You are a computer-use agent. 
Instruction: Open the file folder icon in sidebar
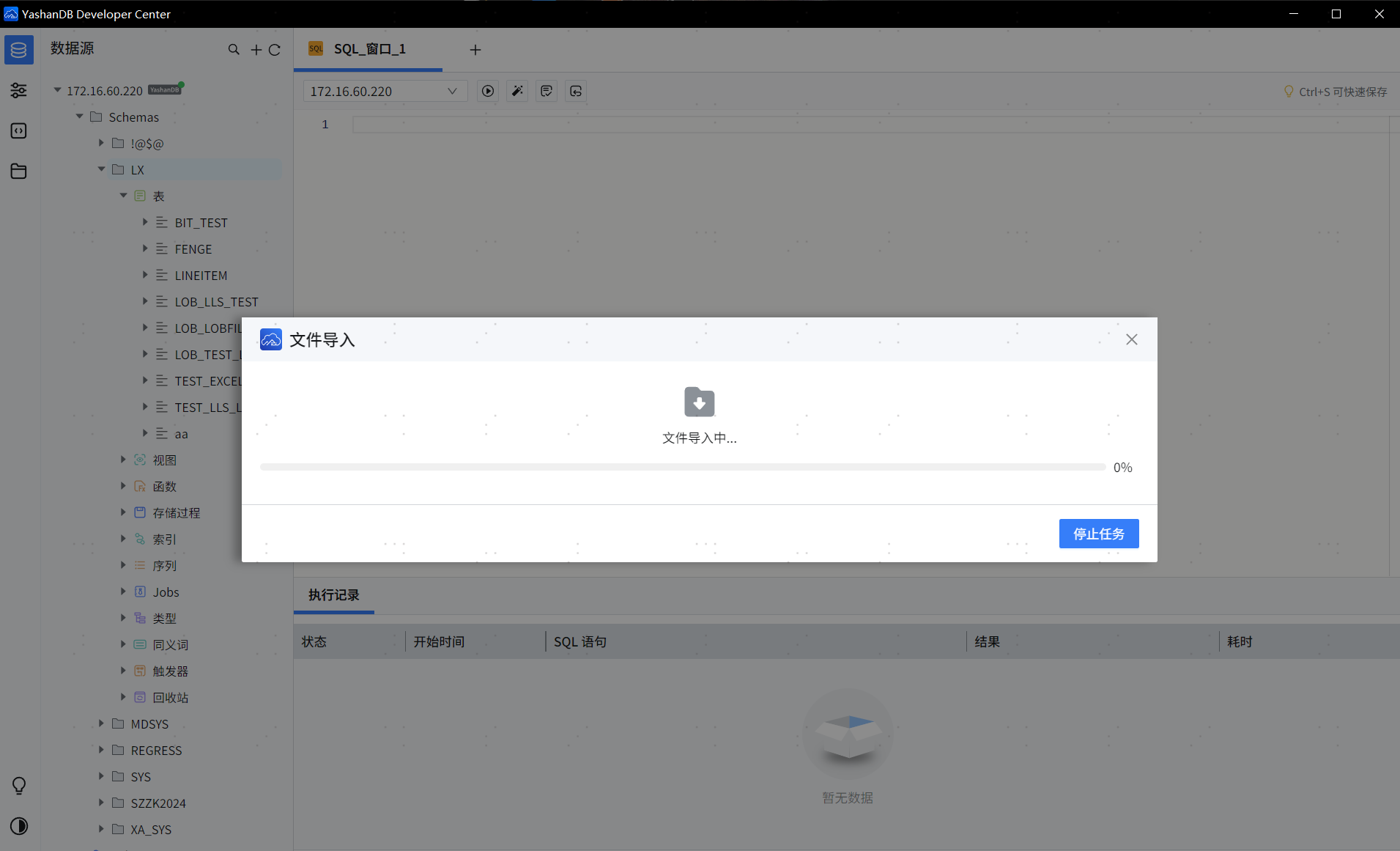pyautogui.click(x=19, y=172)
